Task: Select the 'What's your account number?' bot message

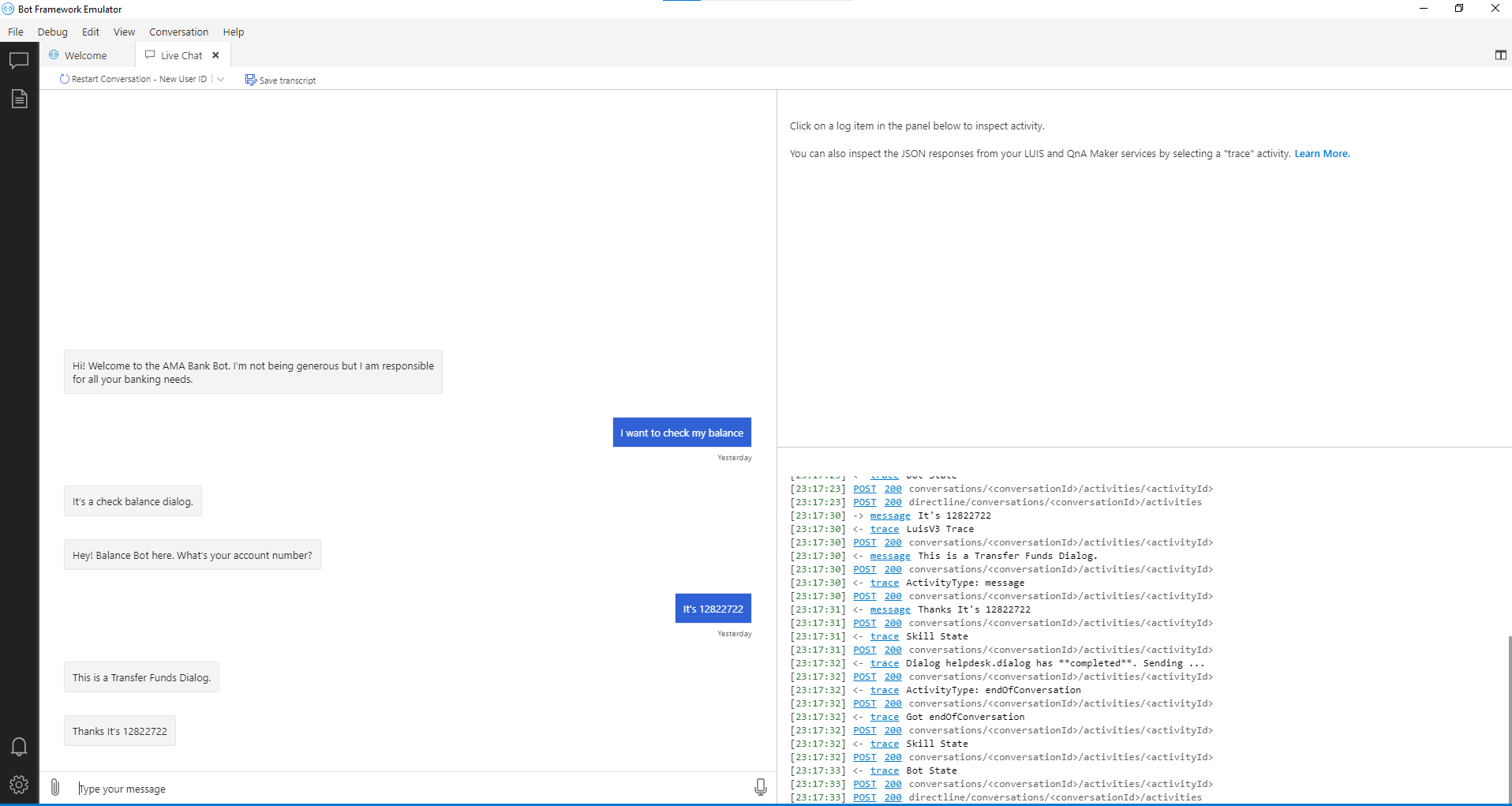Action: pyautogui.click(x=193, y=555)
